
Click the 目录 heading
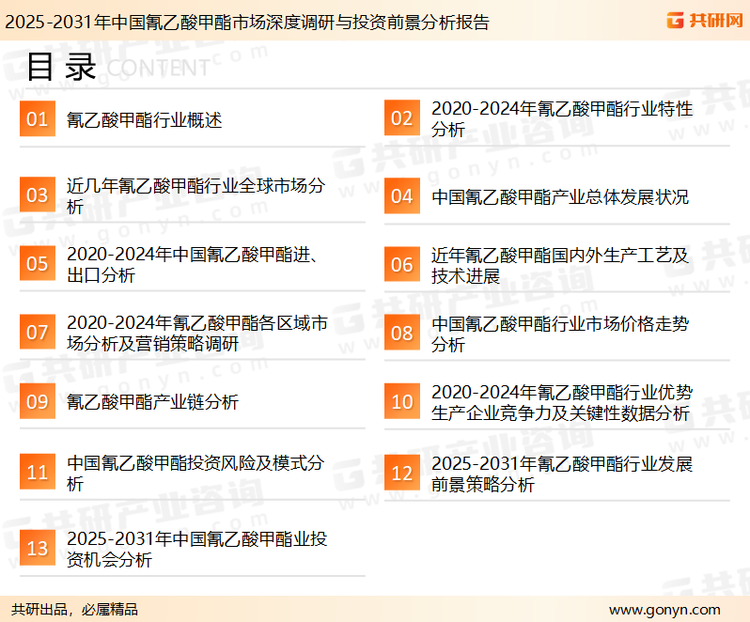(61, 67)
